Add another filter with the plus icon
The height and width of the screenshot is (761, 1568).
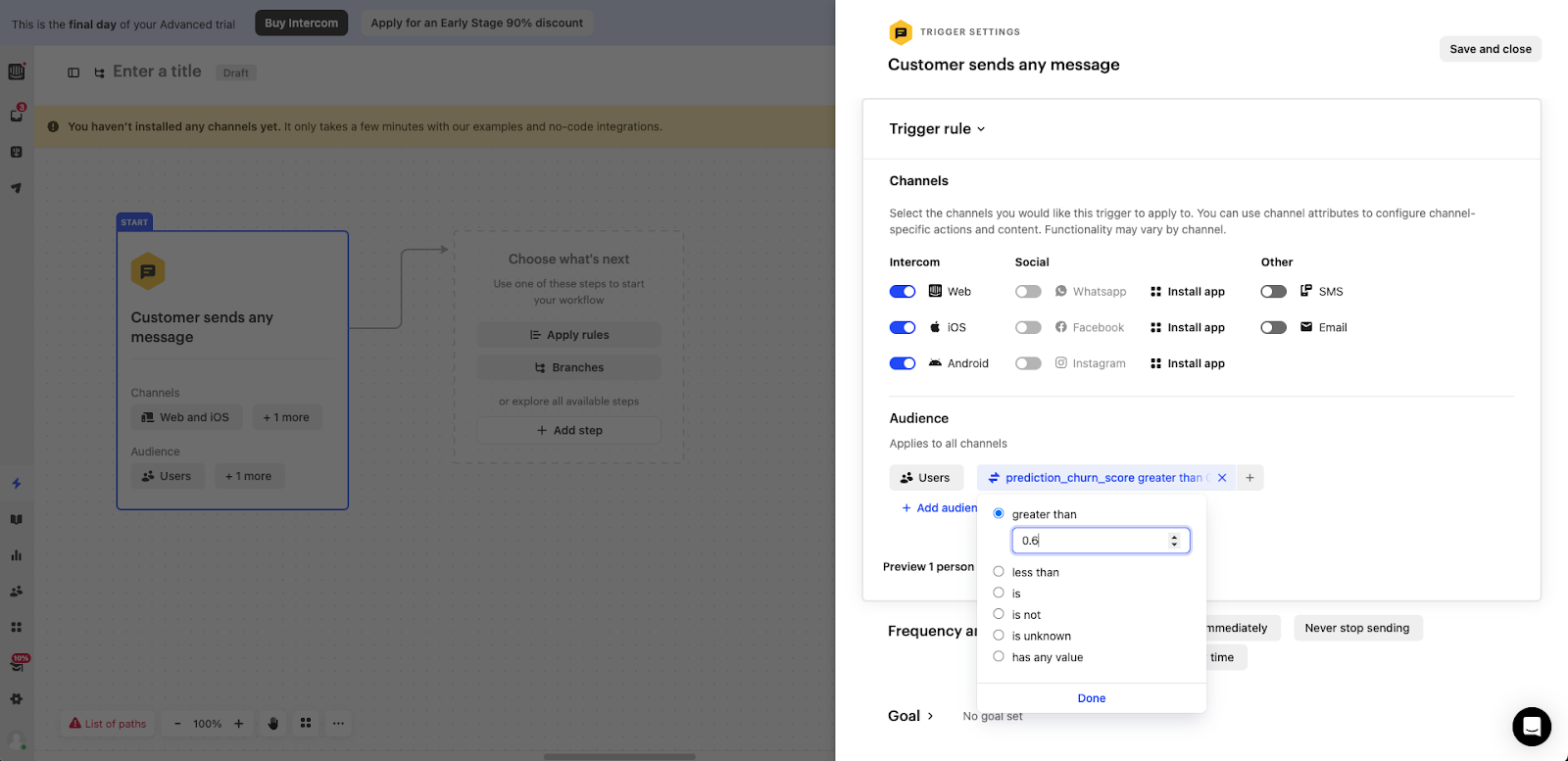click(x=1249, y=478)
